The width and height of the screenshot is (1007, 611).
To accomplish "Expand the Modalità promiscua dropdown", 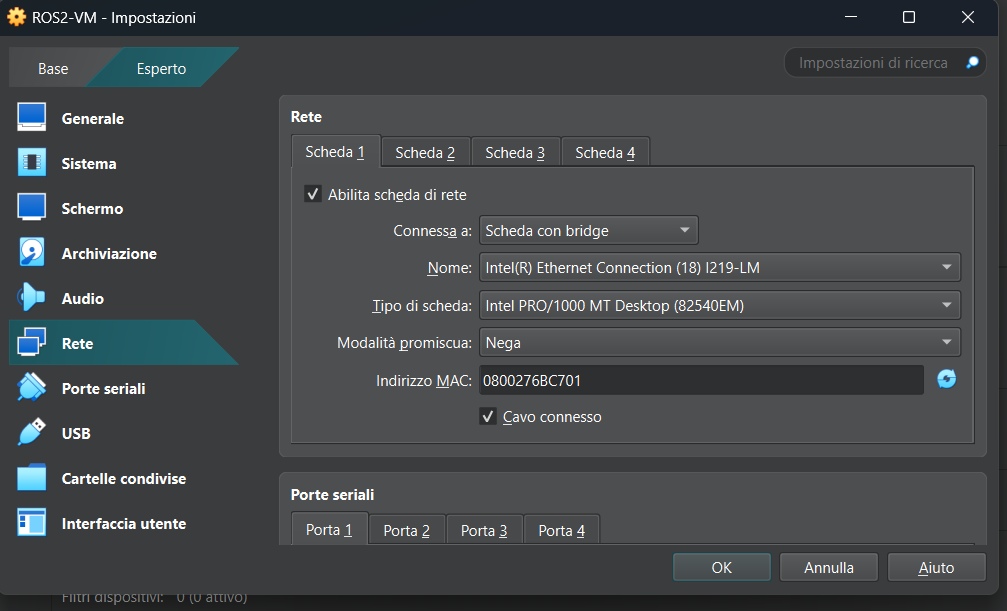I will [720, 342].
